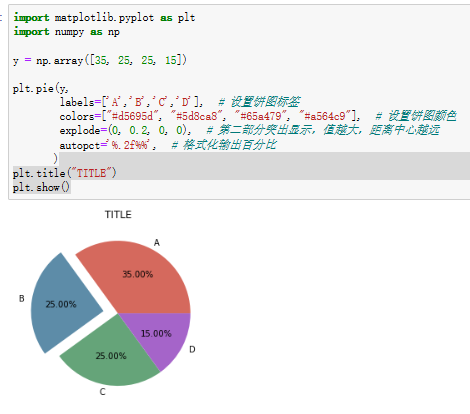Click the 'import numpy as np' line

pos(66,32)
